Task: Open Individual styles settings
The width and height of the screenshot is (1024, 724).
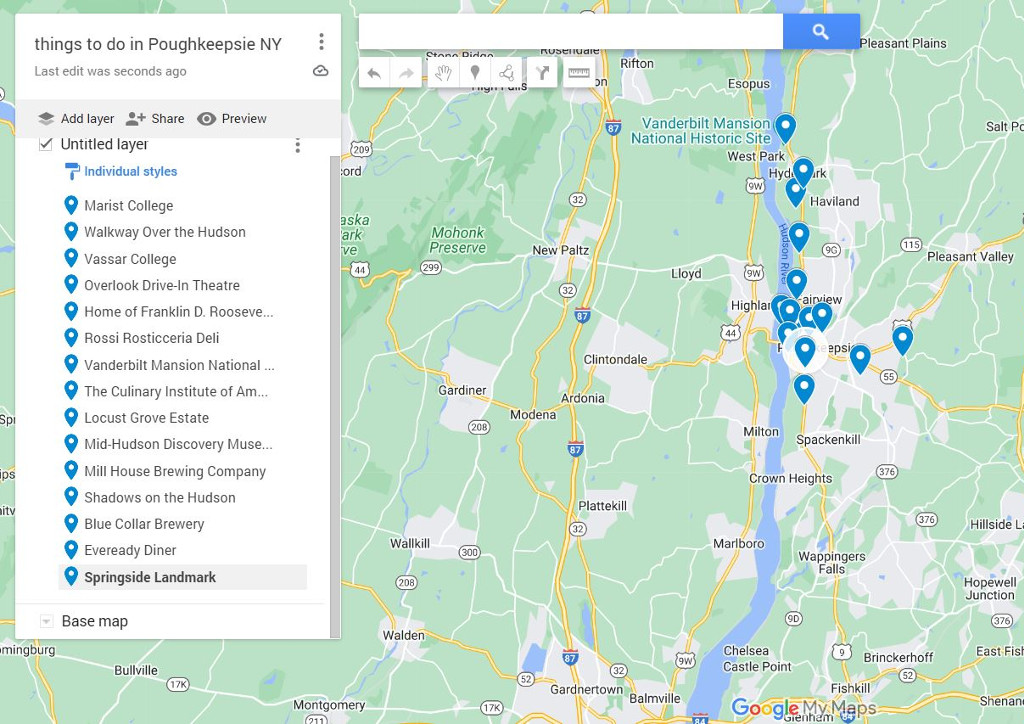Action: point(130,172)
